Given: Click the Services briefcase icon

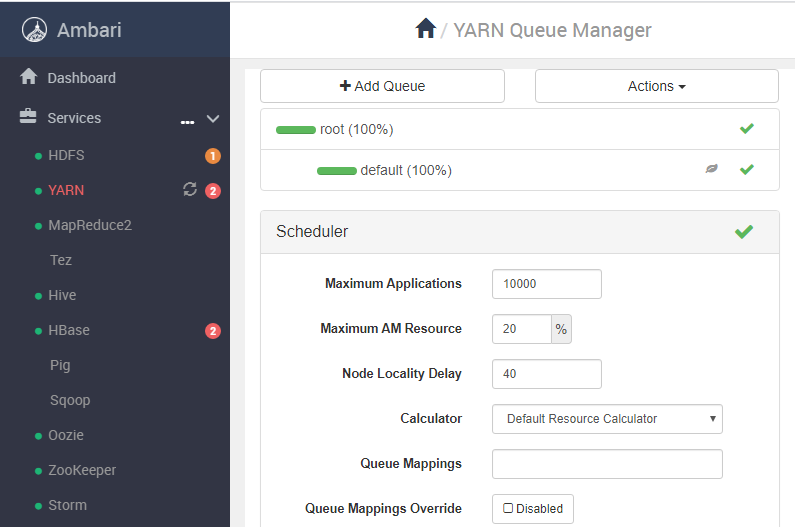Looking at the screenshot, I should [x=28, y=117].
